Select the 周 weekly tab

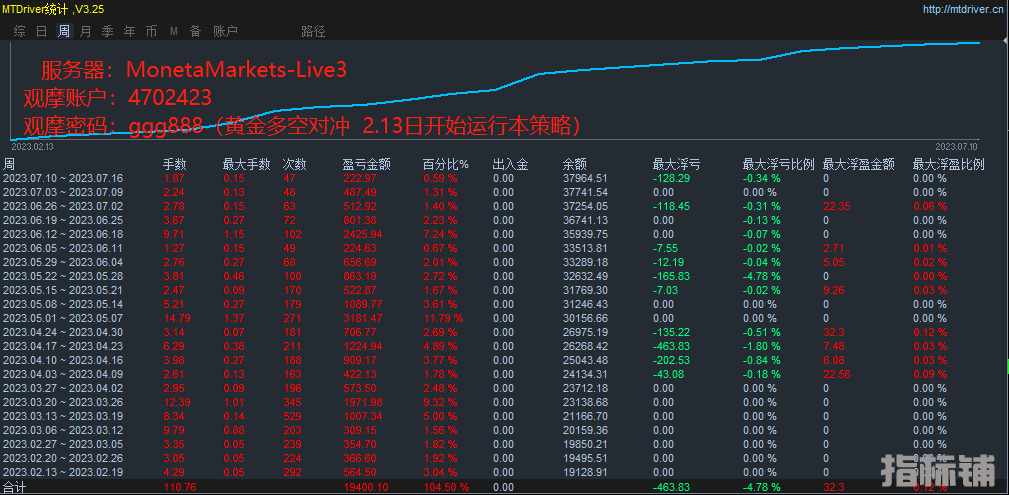pos(64,31)
